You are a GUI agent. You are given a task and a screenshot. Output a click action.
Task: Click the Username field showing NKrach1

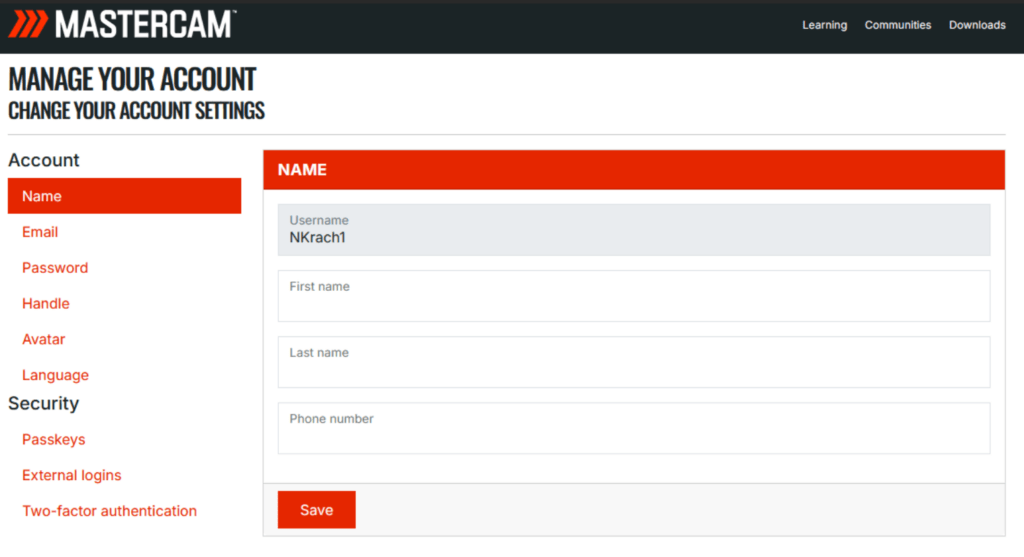633,230
